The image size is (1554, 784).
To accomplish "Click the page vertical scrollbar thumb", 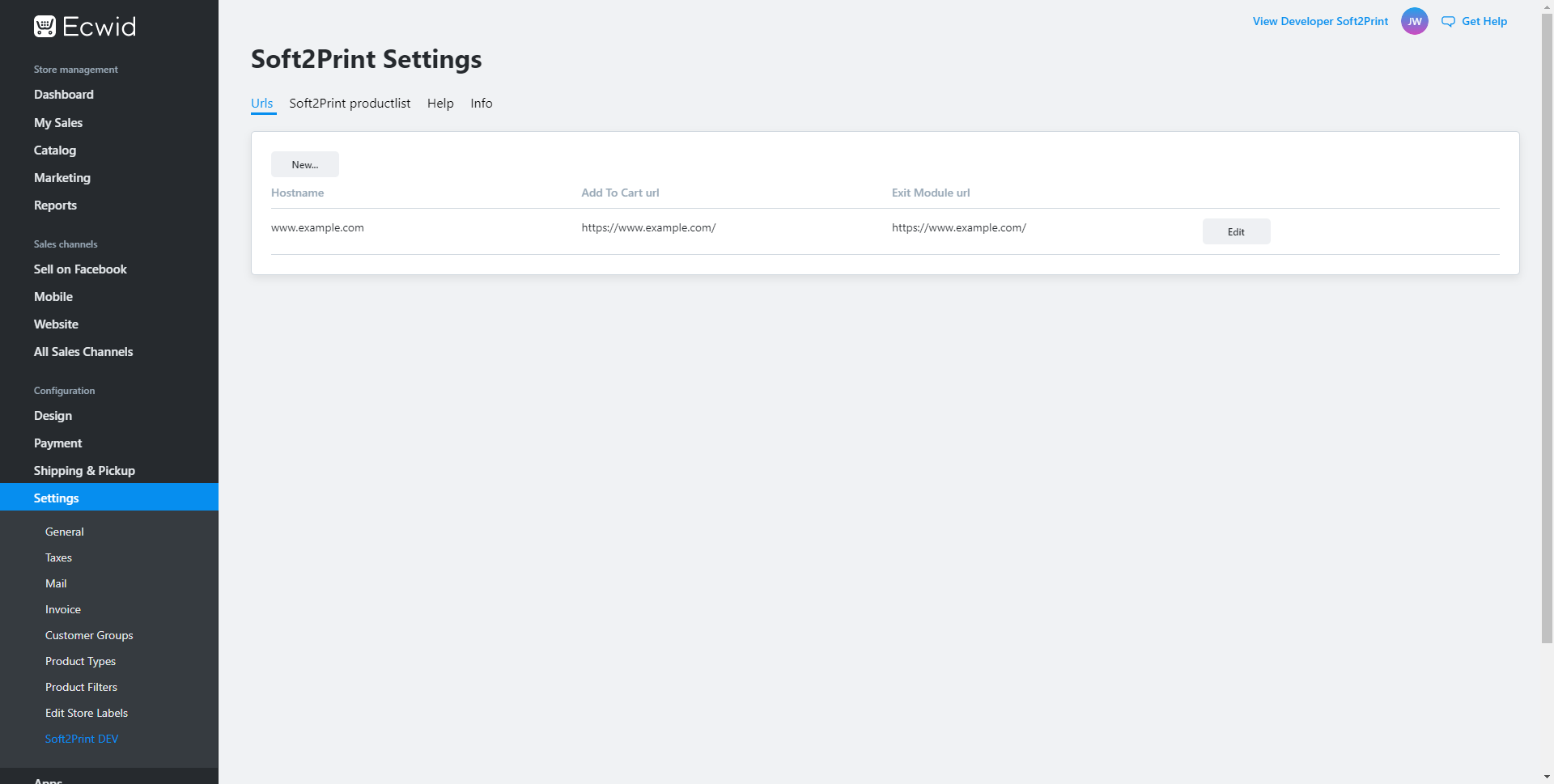I will pyautogui.click(x=1547, y=328).
